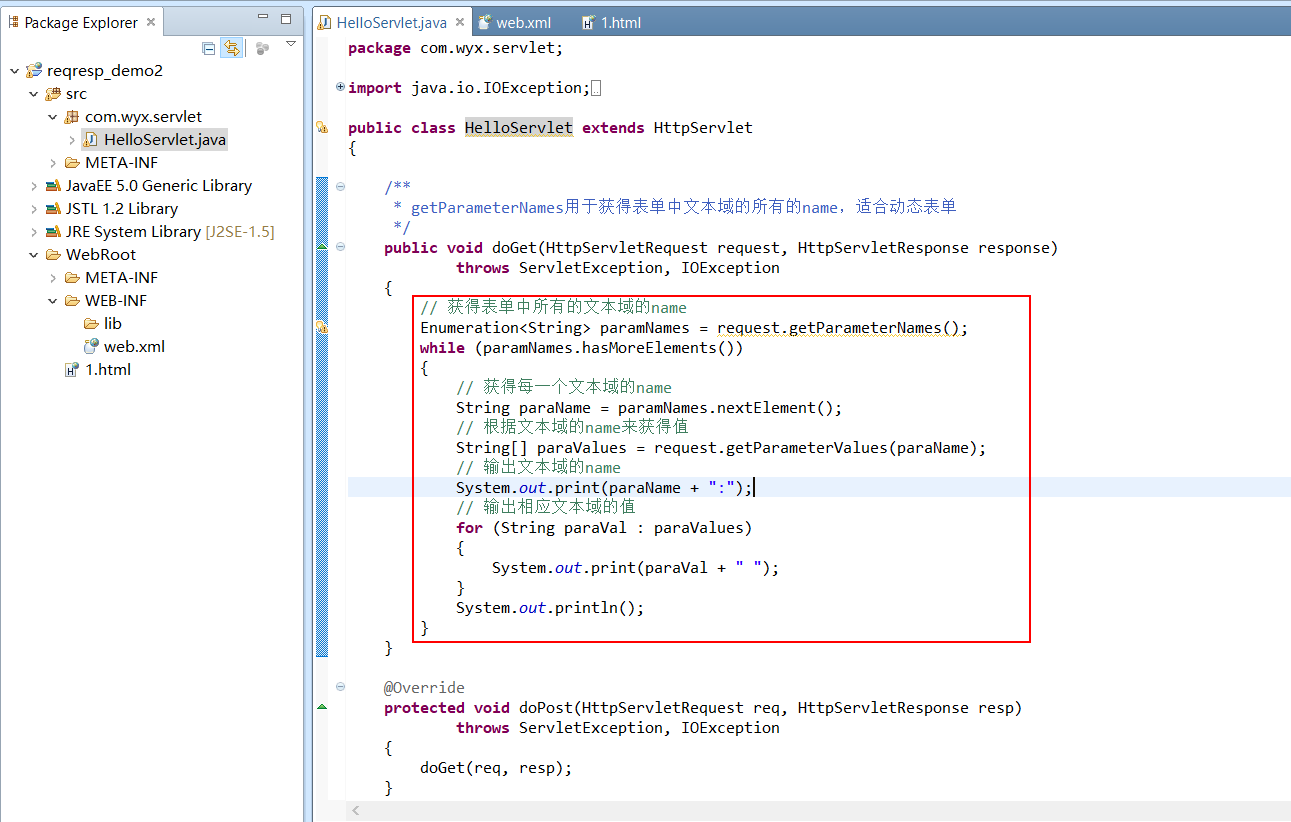Expand the HelloServlet.java tree node

[x=71, y=140]
